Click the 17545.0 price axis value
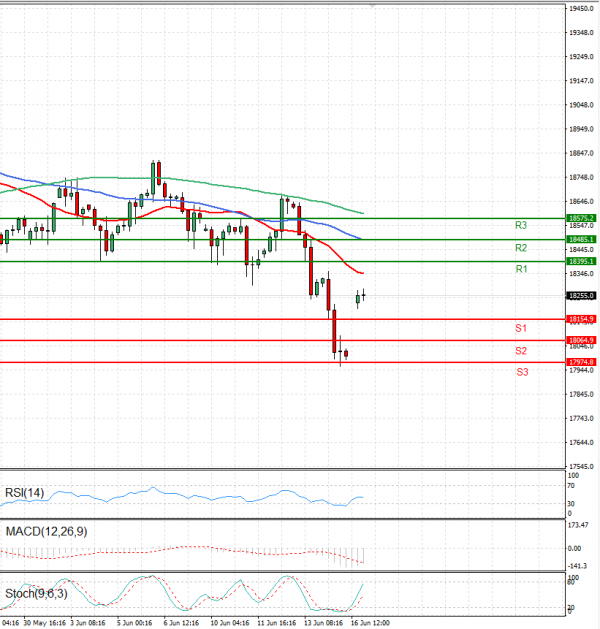Image resolution: width=600 pixels, height=629 pixels. coord(582,467)
